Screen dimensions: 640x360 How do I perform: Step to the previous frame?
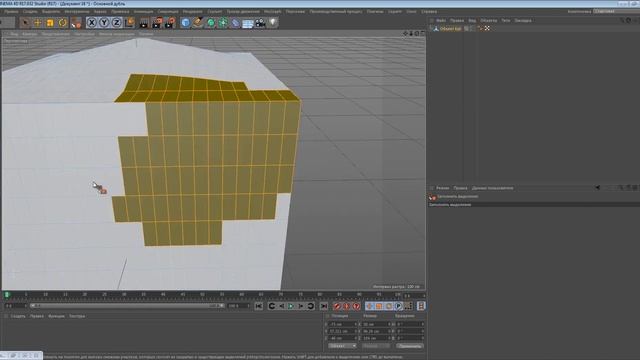281,306
